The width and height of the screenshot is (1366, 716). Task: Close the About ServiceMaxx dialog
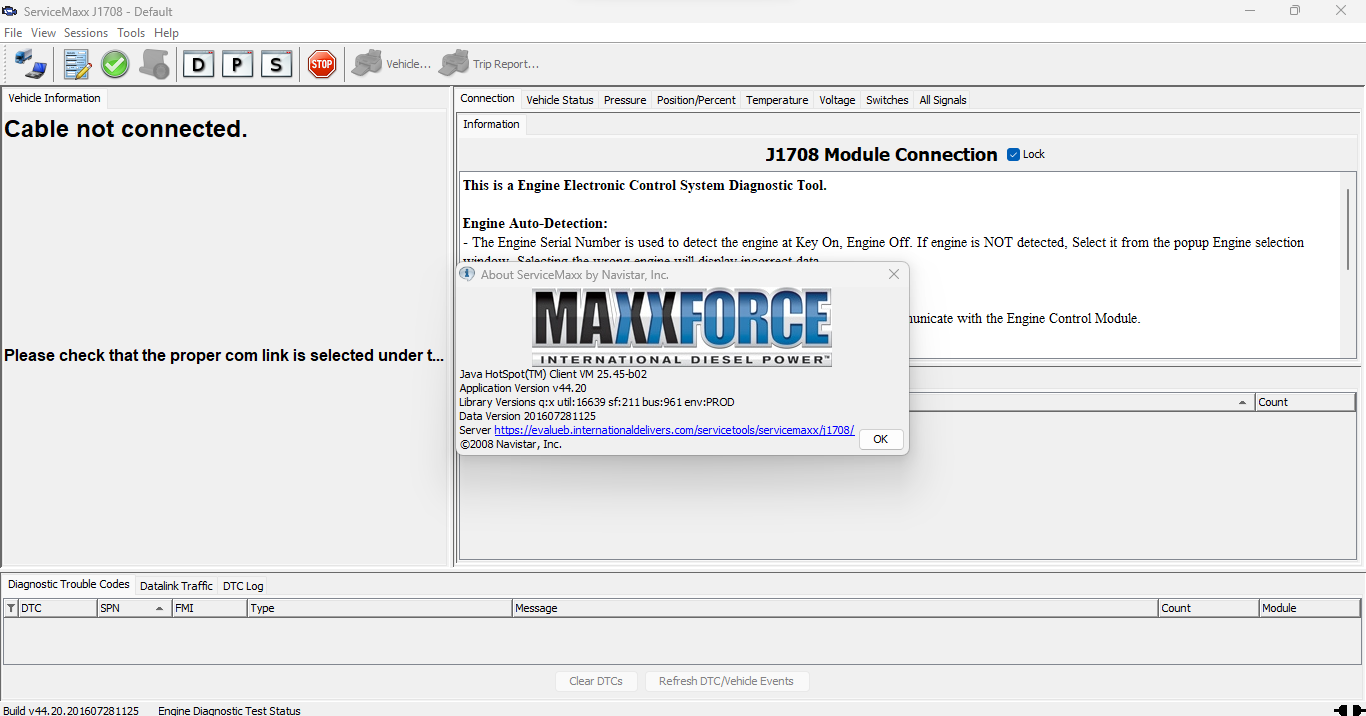[x=894, y=274]
